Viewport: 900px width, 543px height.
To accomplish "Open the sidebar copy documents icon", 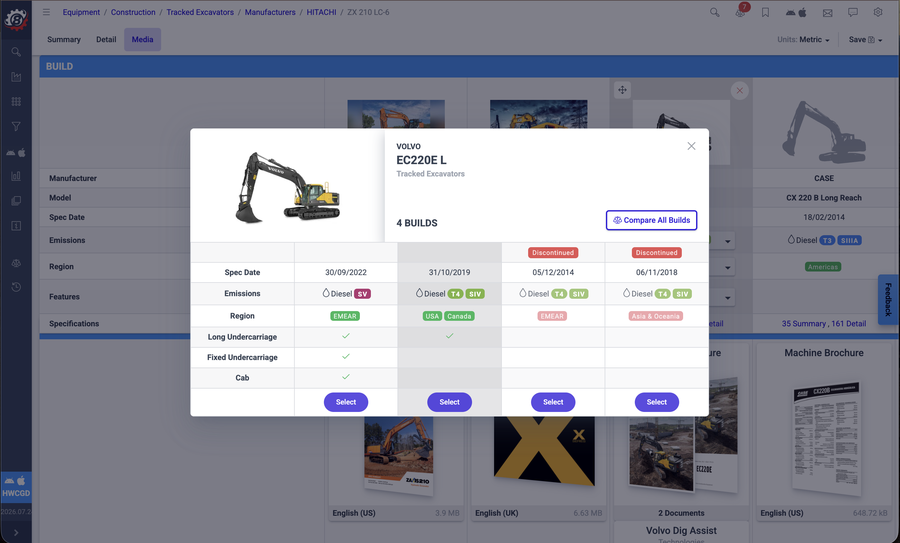I will [16, 201].
